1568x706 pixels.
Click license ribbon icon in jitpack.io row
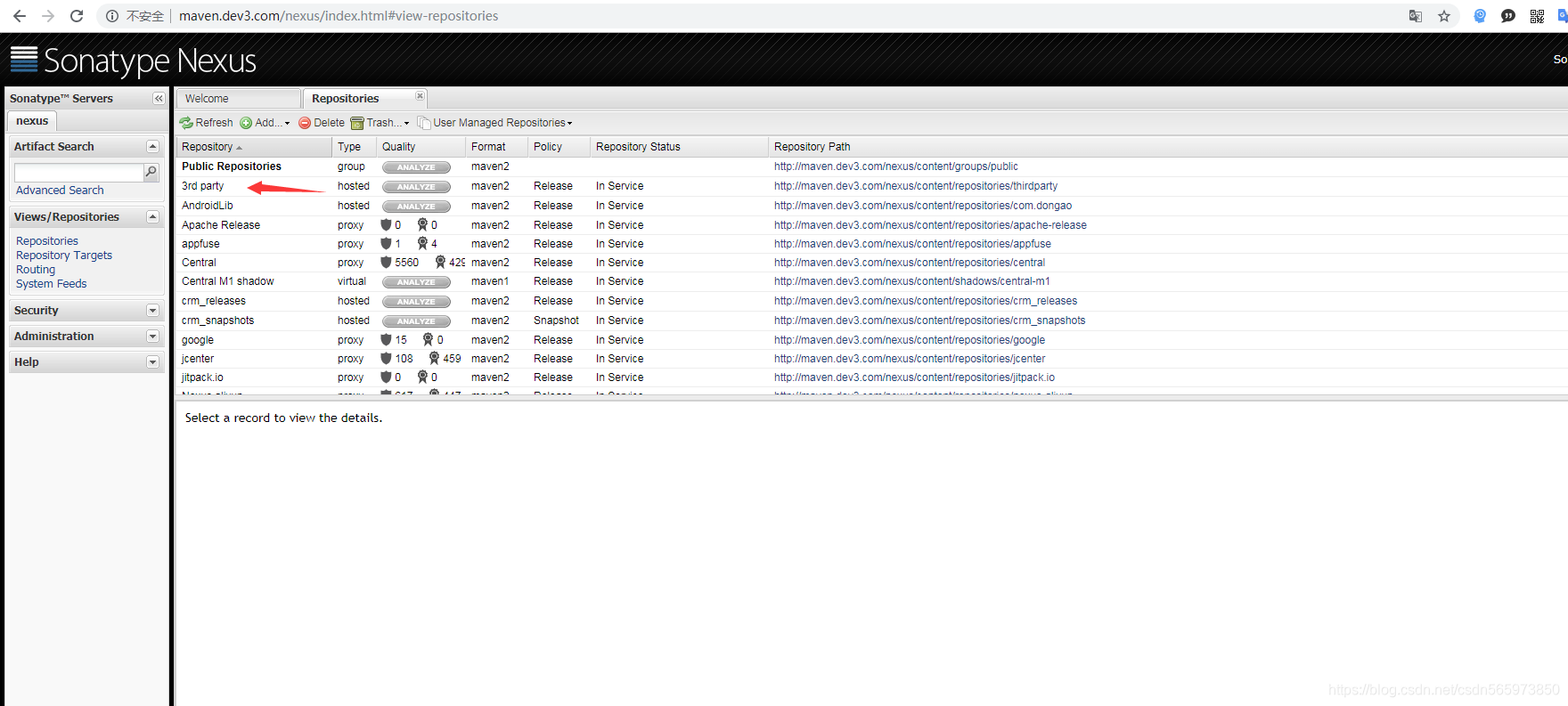coord(422,377)
